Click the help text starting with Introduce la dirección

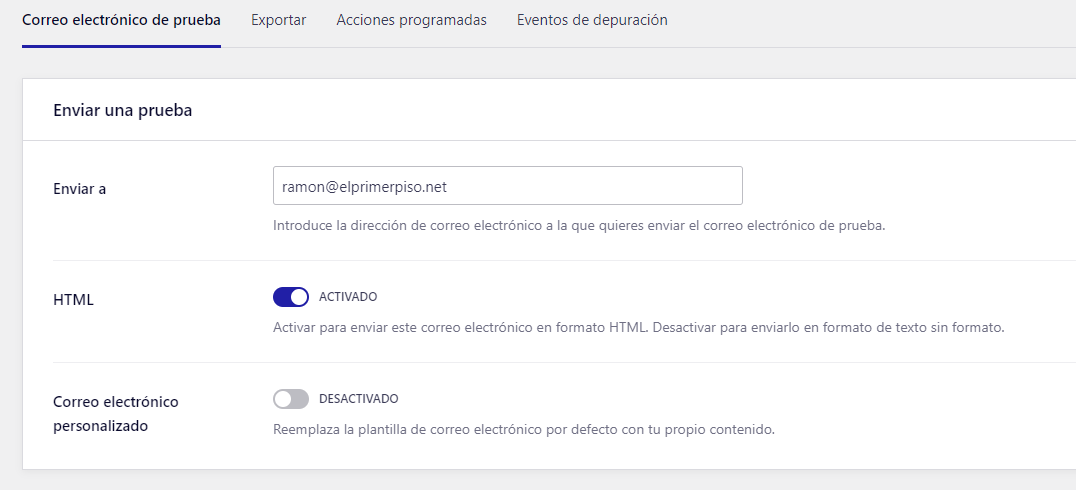point(579,226)
